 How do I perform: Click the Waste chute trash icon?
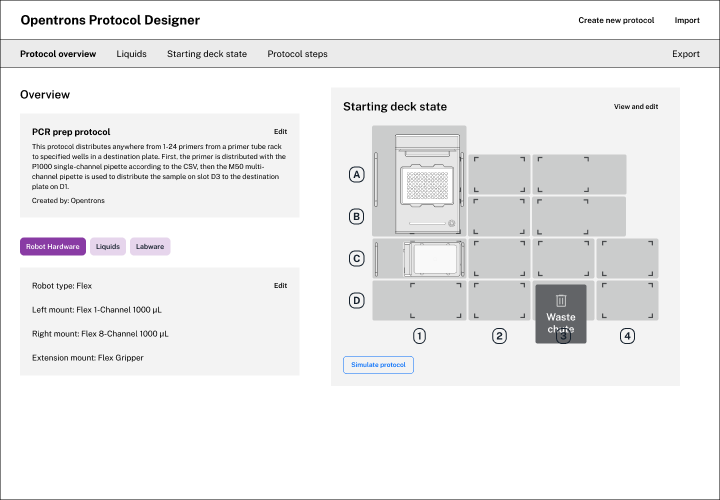pyautogui.click(x=561, y=301)
